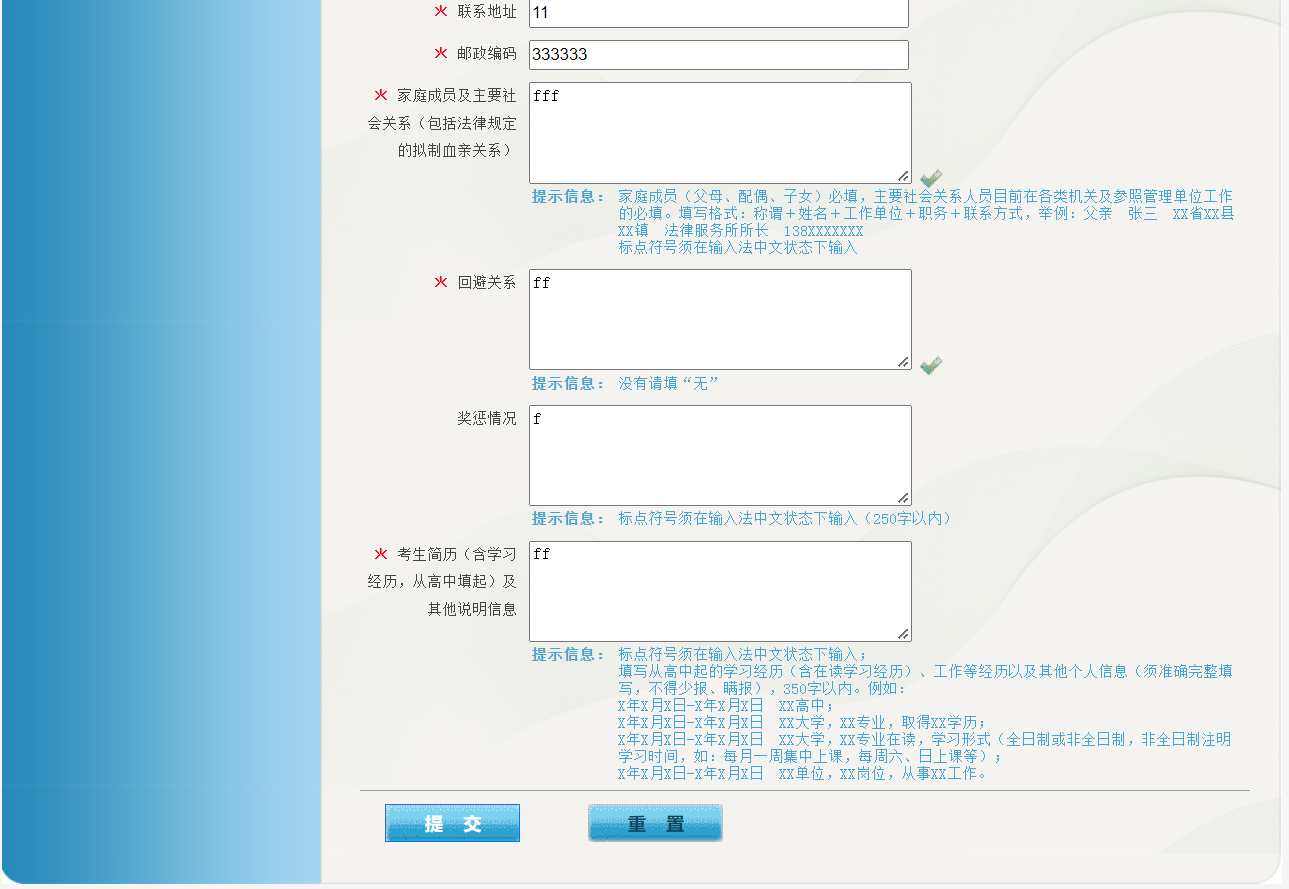Click the 提交 submit button
Viewport: 1289px width, 889px height.
[452, 823]
